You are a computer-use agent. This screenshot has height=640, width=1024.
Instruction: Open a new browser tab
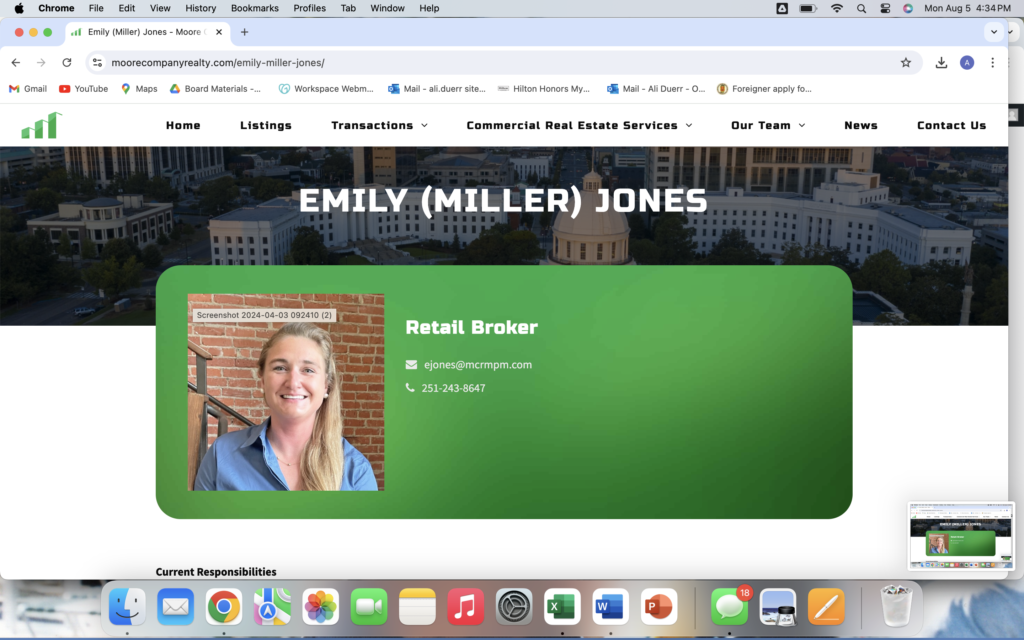[x=244, y=32]
